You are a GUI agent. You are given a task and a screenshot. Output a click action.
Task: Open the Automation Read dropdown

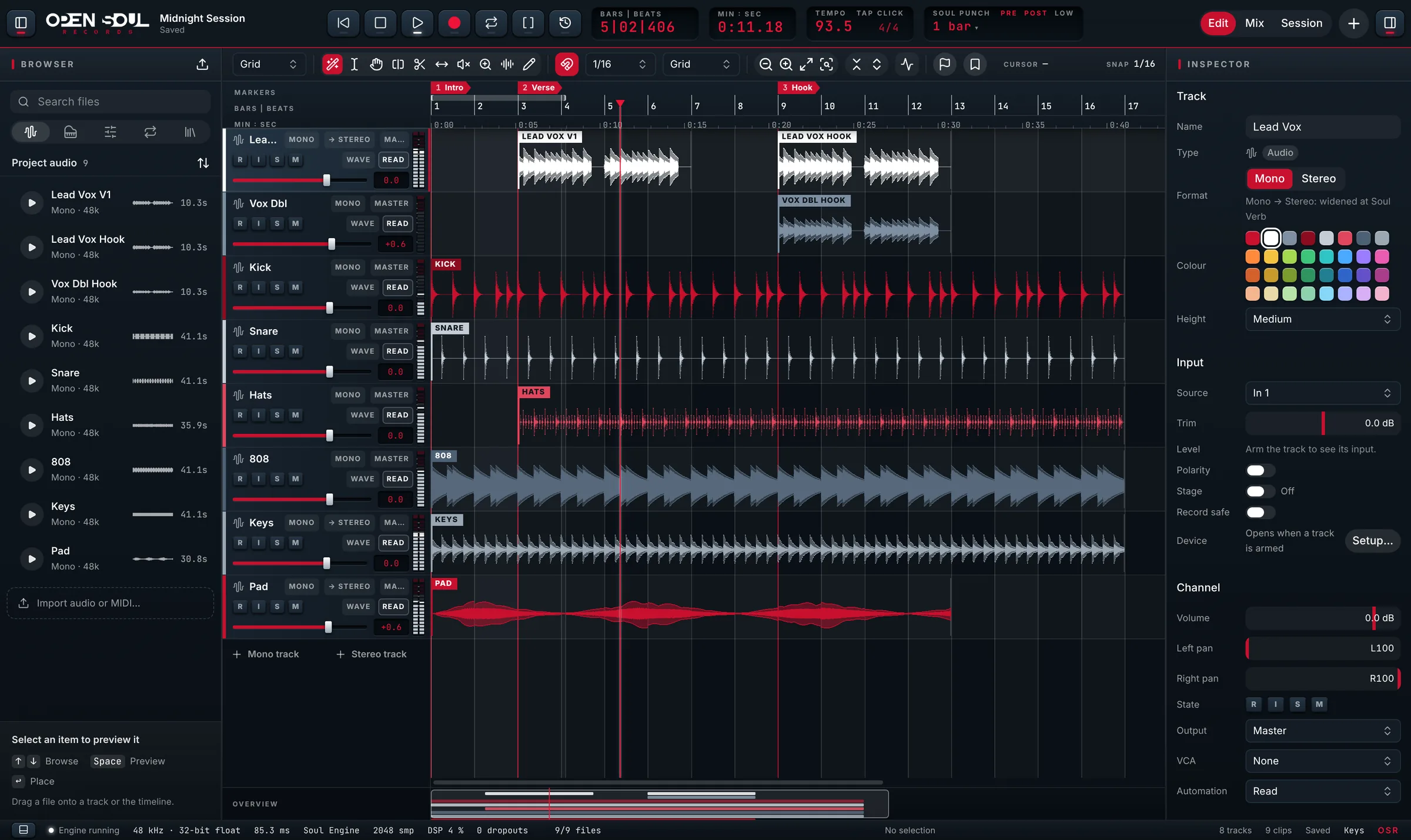click(1322, 792)
